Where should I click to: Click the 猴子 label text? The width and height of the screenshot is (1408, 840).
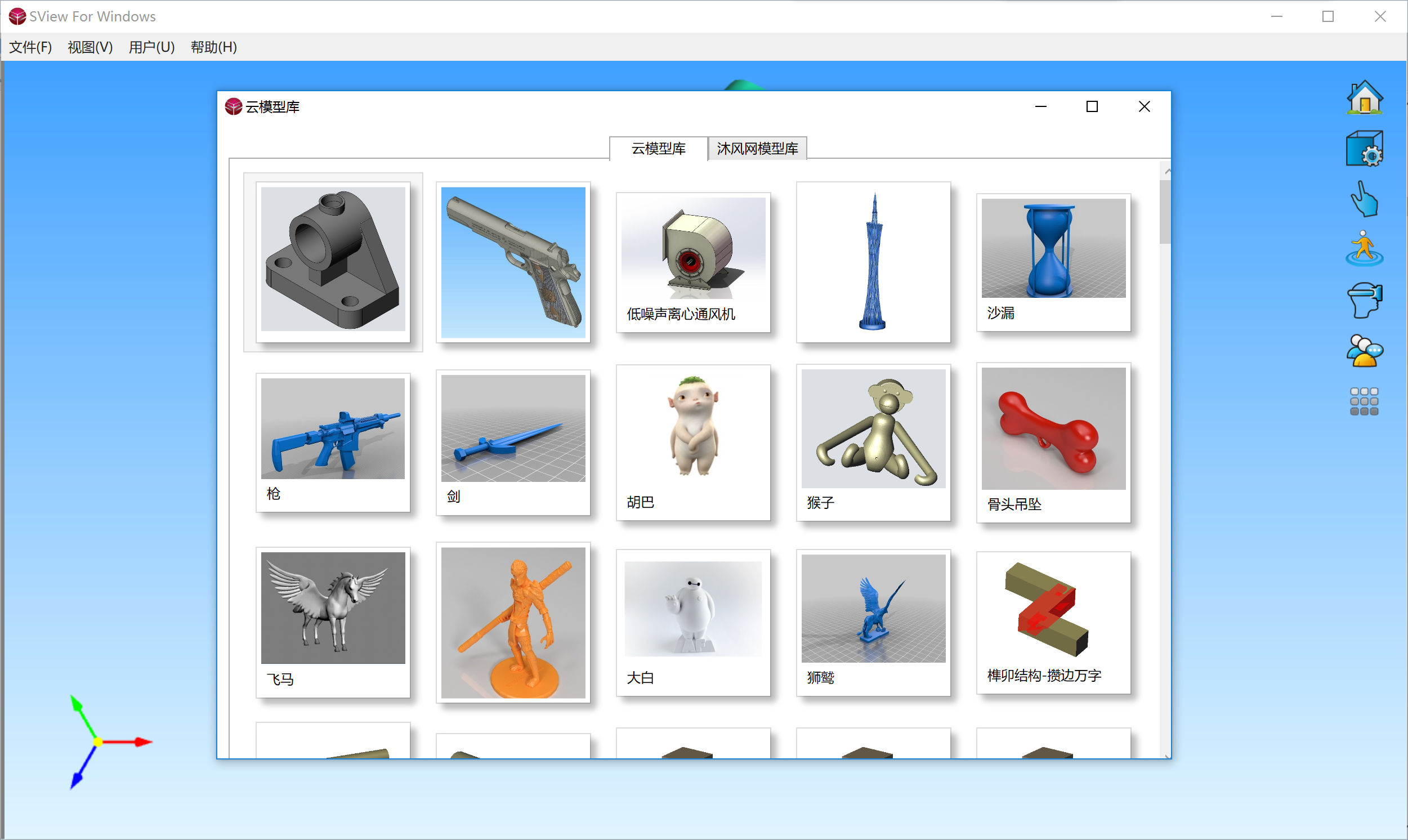821,502
